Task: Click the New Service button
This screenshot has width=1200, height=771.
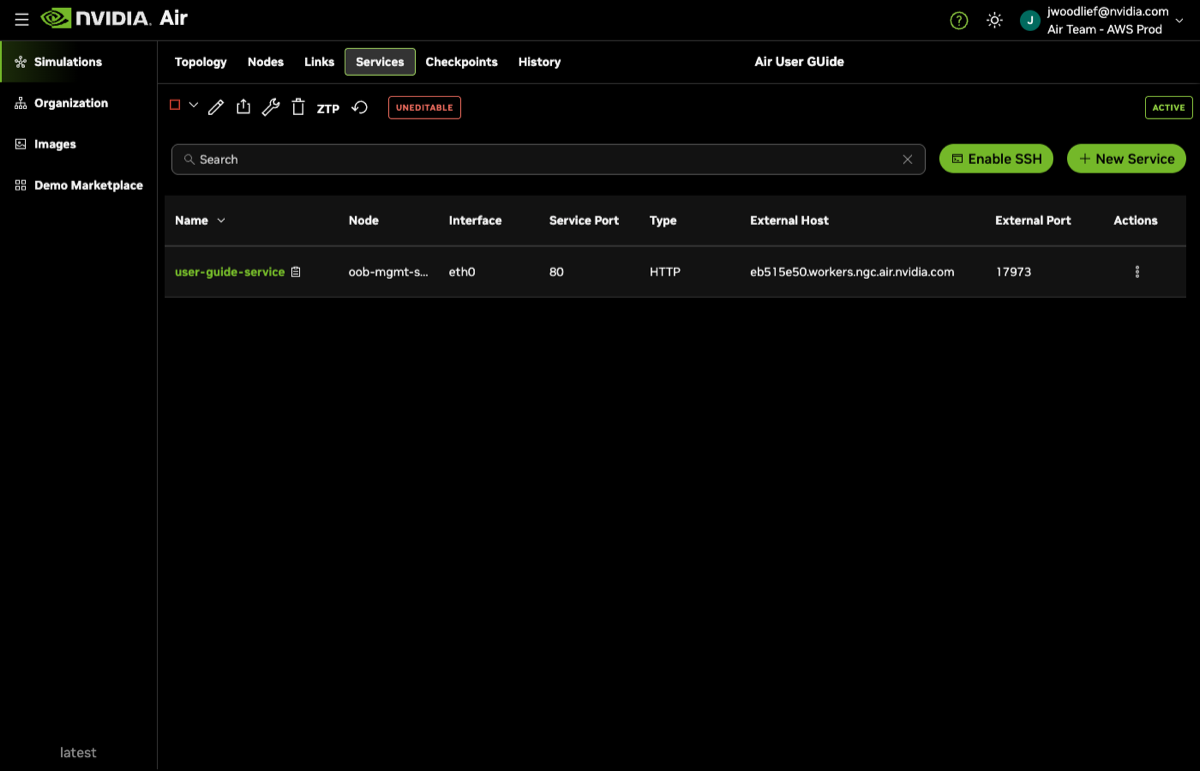Action: tap(1126, 159)
